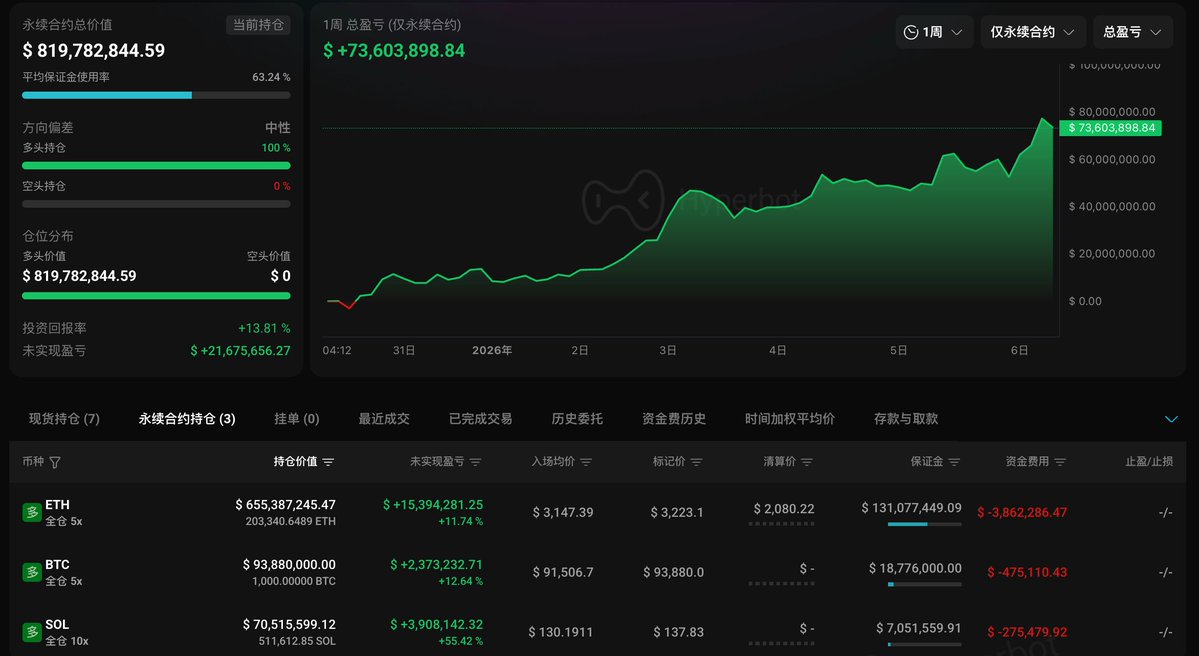This screenshot has height=656, width=1199.
Task: Collapse the positions panel with blue chevron
Action: 1171,419
